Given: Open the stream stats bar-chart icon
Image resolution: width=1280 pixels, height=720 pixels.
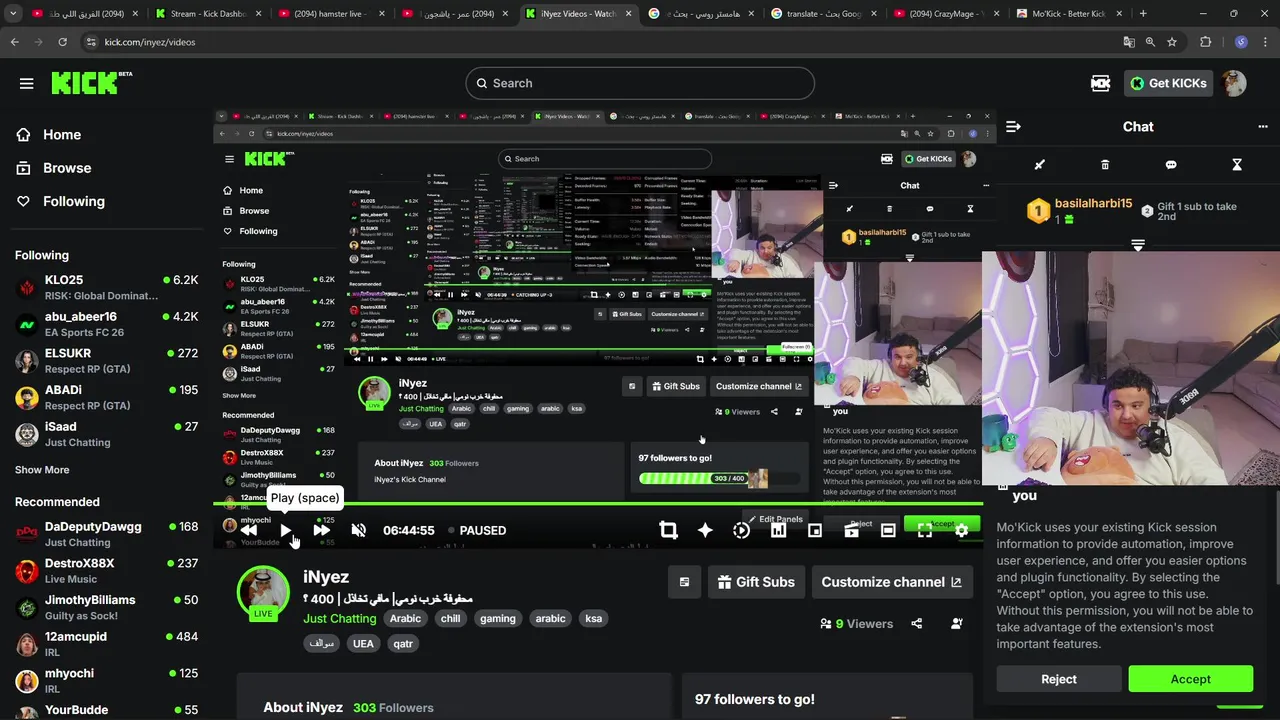Looking at the screenshot, I should [x=778, y=530].
